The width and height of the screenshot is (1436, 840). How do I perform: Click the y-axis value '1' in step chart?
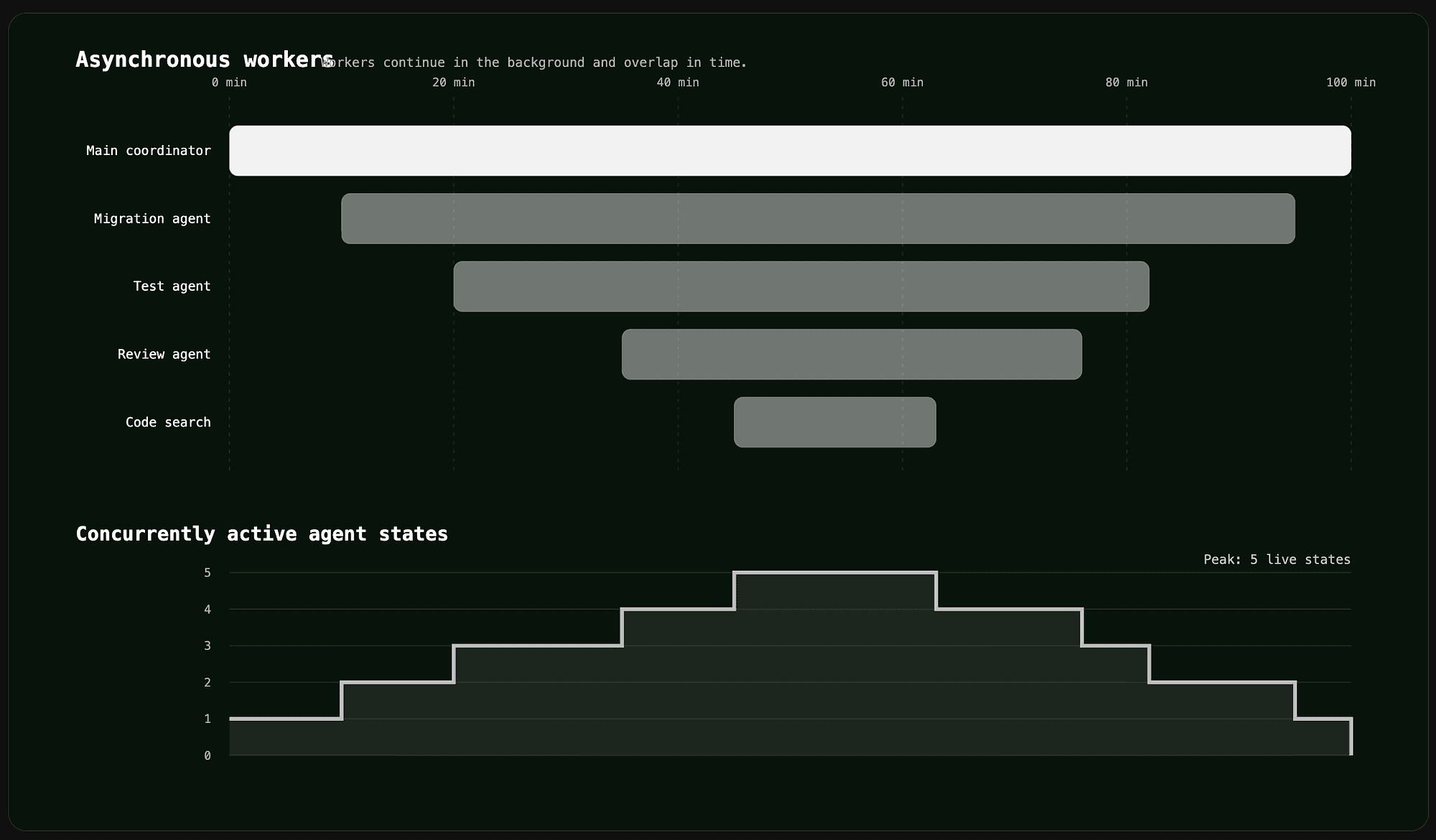coord(208,719)
